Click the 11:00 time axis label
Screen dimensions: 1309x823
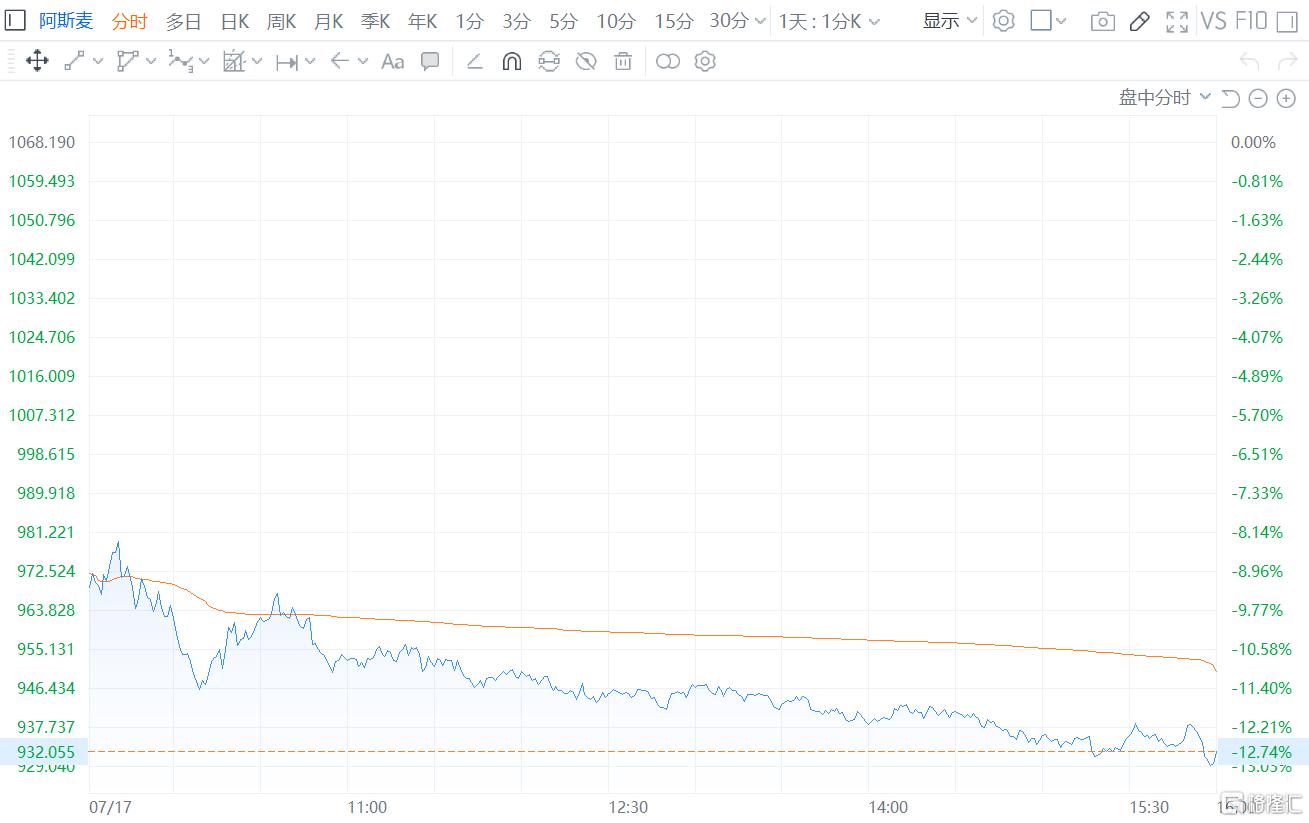click(367, 807)
